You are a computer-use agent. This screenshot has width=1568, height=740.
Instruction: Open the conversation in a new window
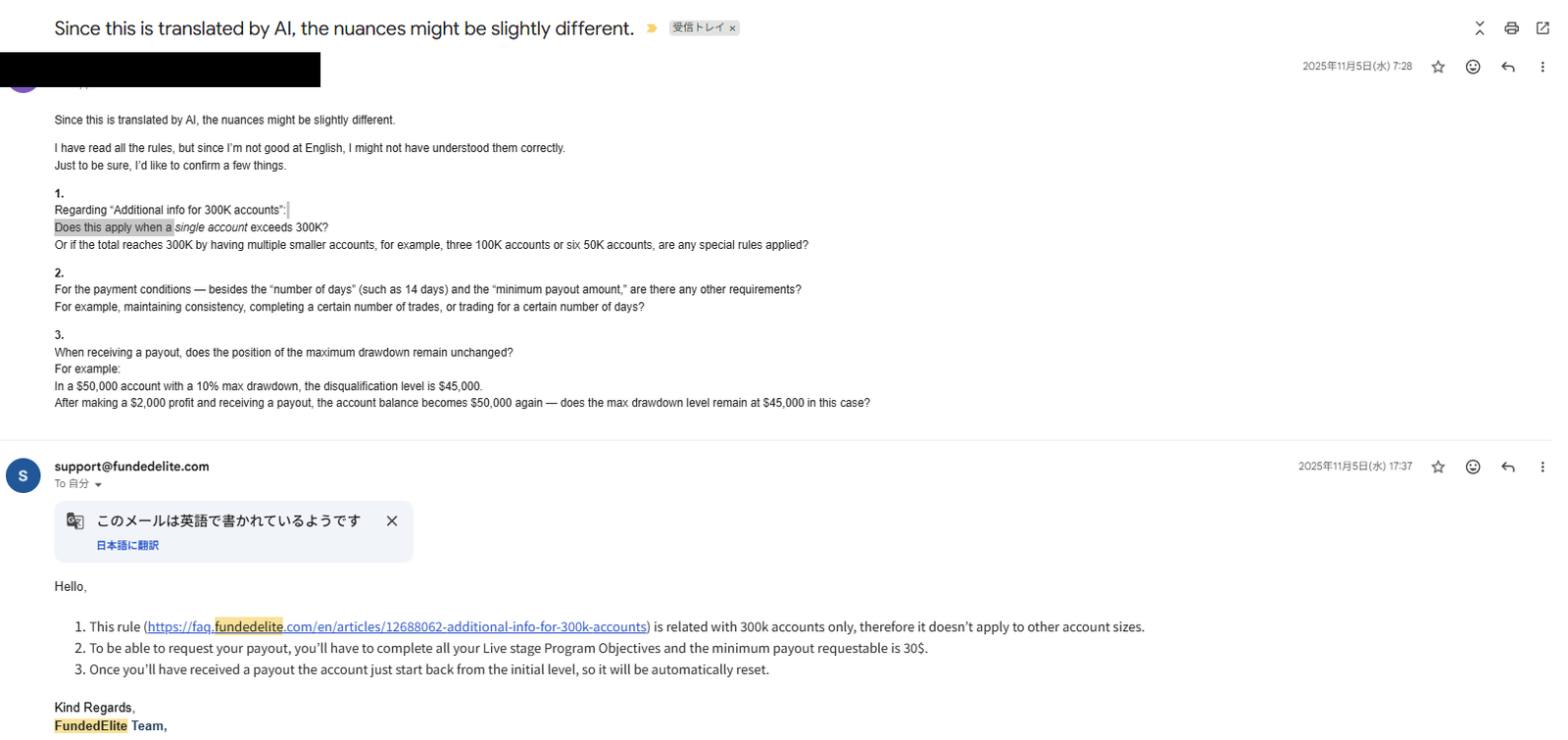click(1543, 28)
